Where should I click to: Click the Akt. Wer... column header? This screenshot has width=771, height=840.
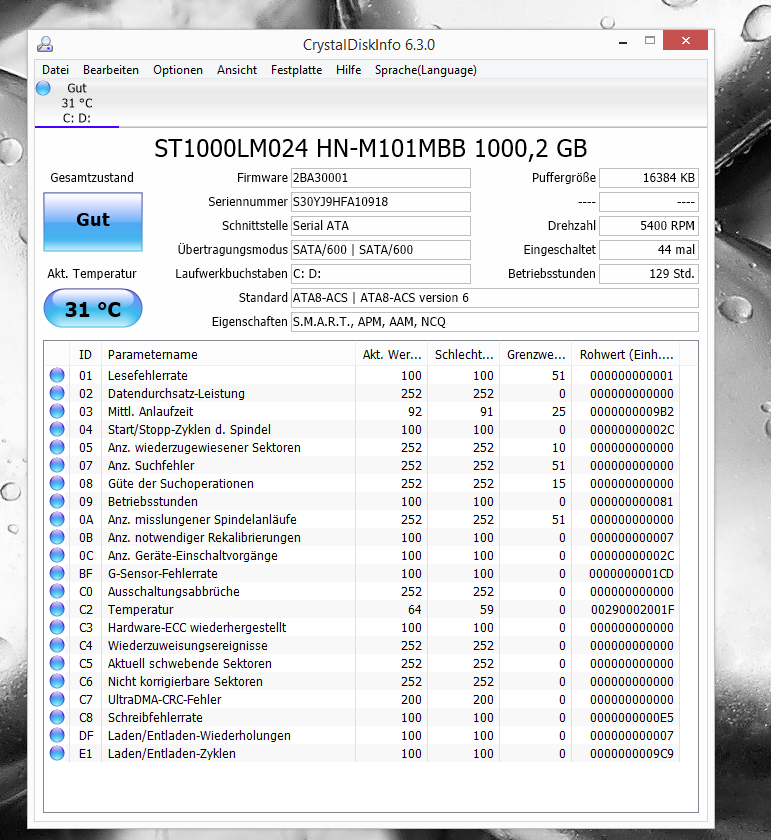(x=392, y=354)
